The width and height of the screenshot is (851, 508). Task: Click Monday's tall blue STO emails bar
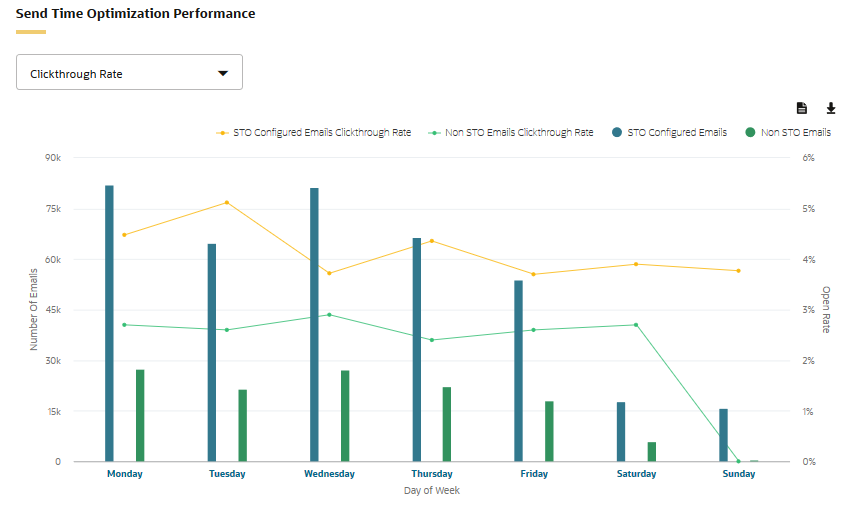(109, 323)
